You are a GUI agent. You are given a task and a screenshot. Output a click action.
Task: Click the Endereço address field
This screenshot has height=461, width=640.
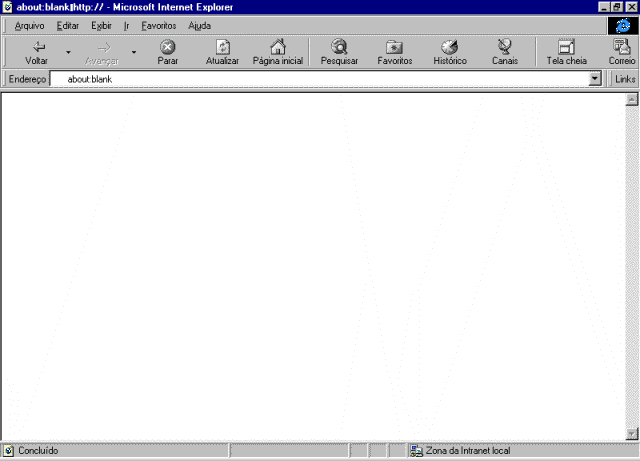coord(320,79)
